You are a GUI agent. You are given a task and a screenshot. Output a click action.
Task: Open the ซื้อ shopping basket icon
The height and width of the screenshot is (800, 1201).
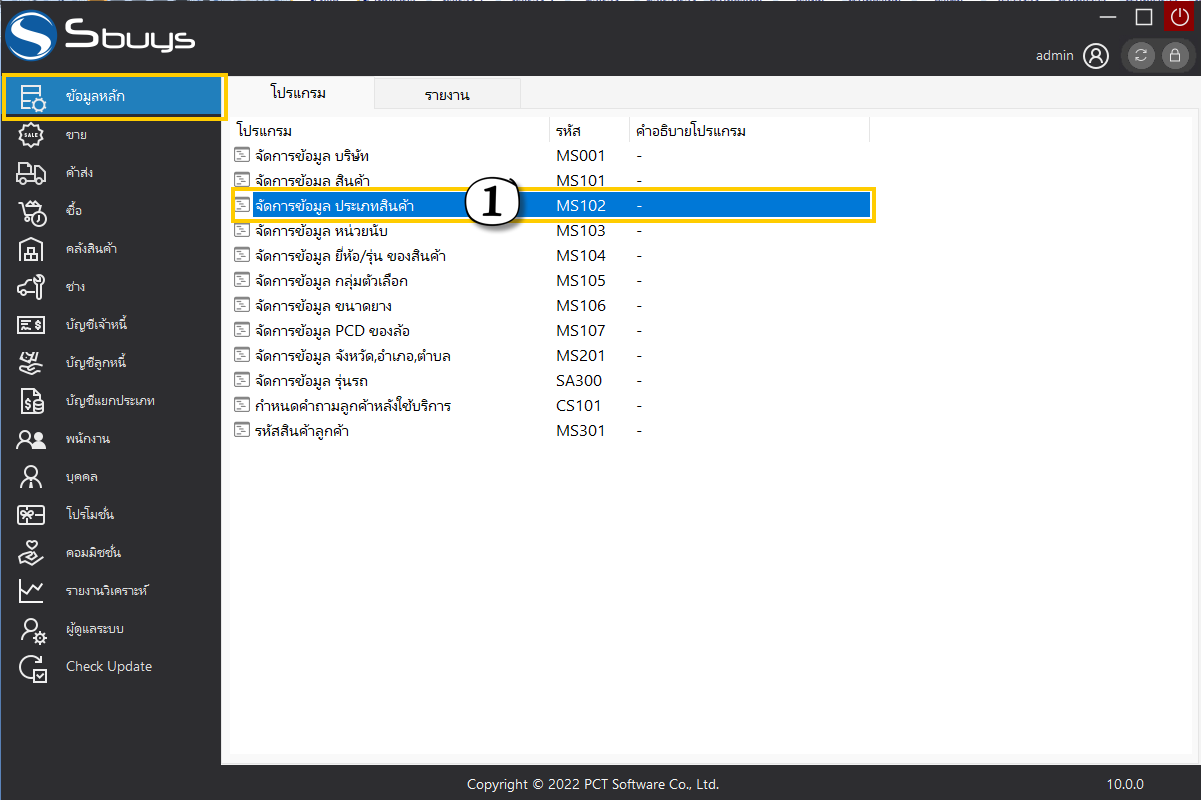[x=31, y=211]
